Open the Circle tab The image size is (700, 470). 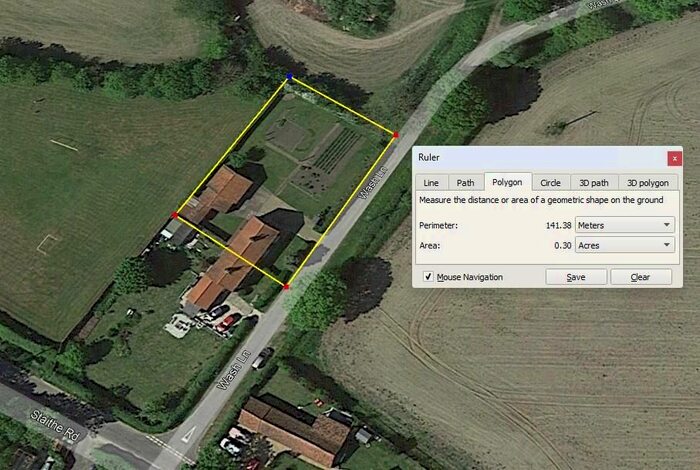[550, 183]
